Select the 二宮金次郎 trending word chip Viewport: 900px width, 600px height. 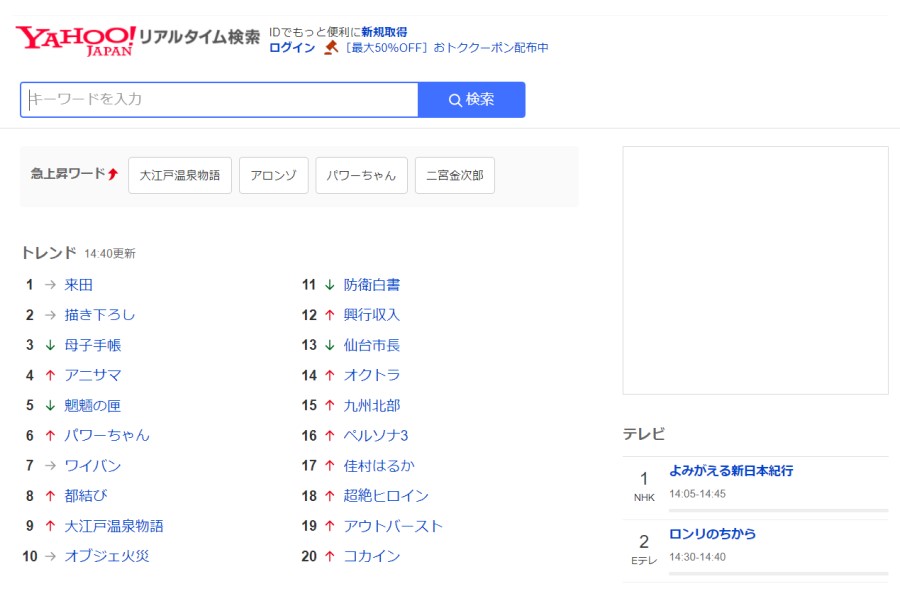click(x=454, y=175)
